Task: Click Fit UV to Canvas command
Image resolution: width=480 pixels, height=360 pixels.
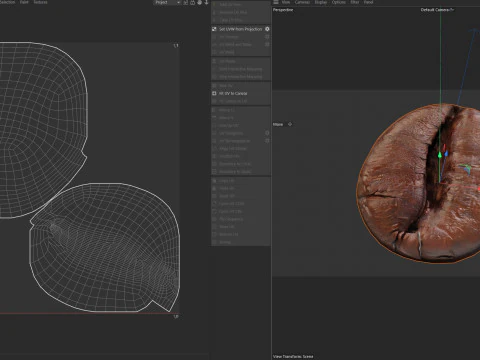Action: tap(233, 93)
